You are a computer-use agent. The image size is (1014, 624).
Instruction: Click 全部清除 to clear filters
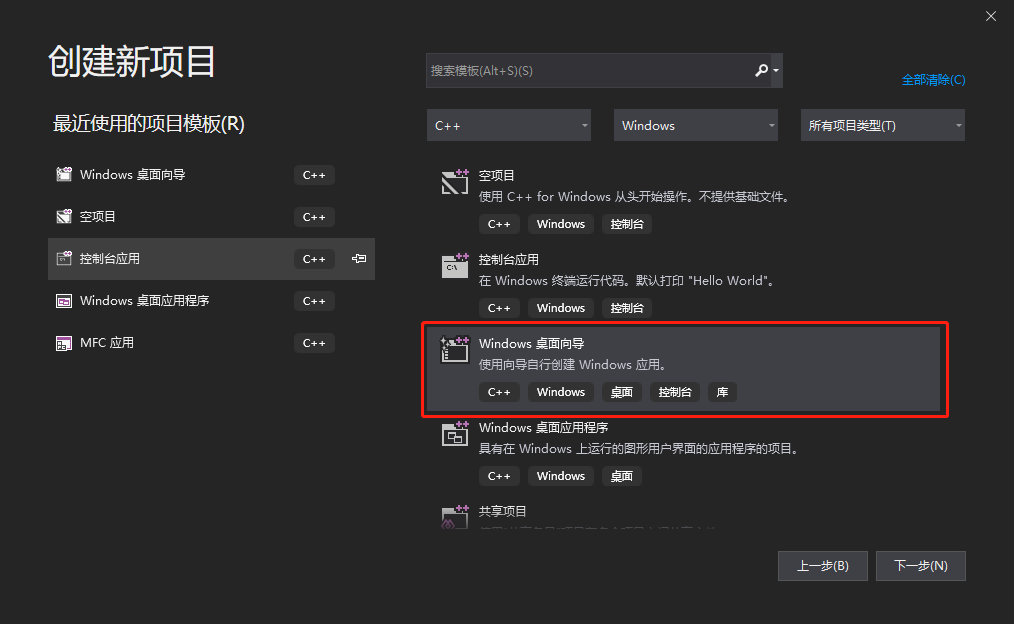[933, 80]
